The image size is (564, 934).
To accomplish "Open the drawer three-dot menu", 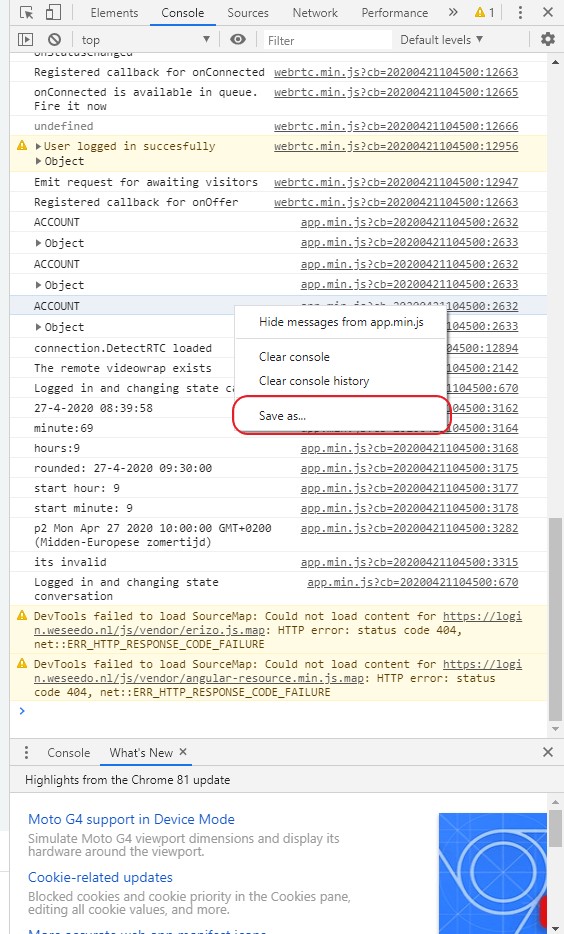I will click(26, 752).
